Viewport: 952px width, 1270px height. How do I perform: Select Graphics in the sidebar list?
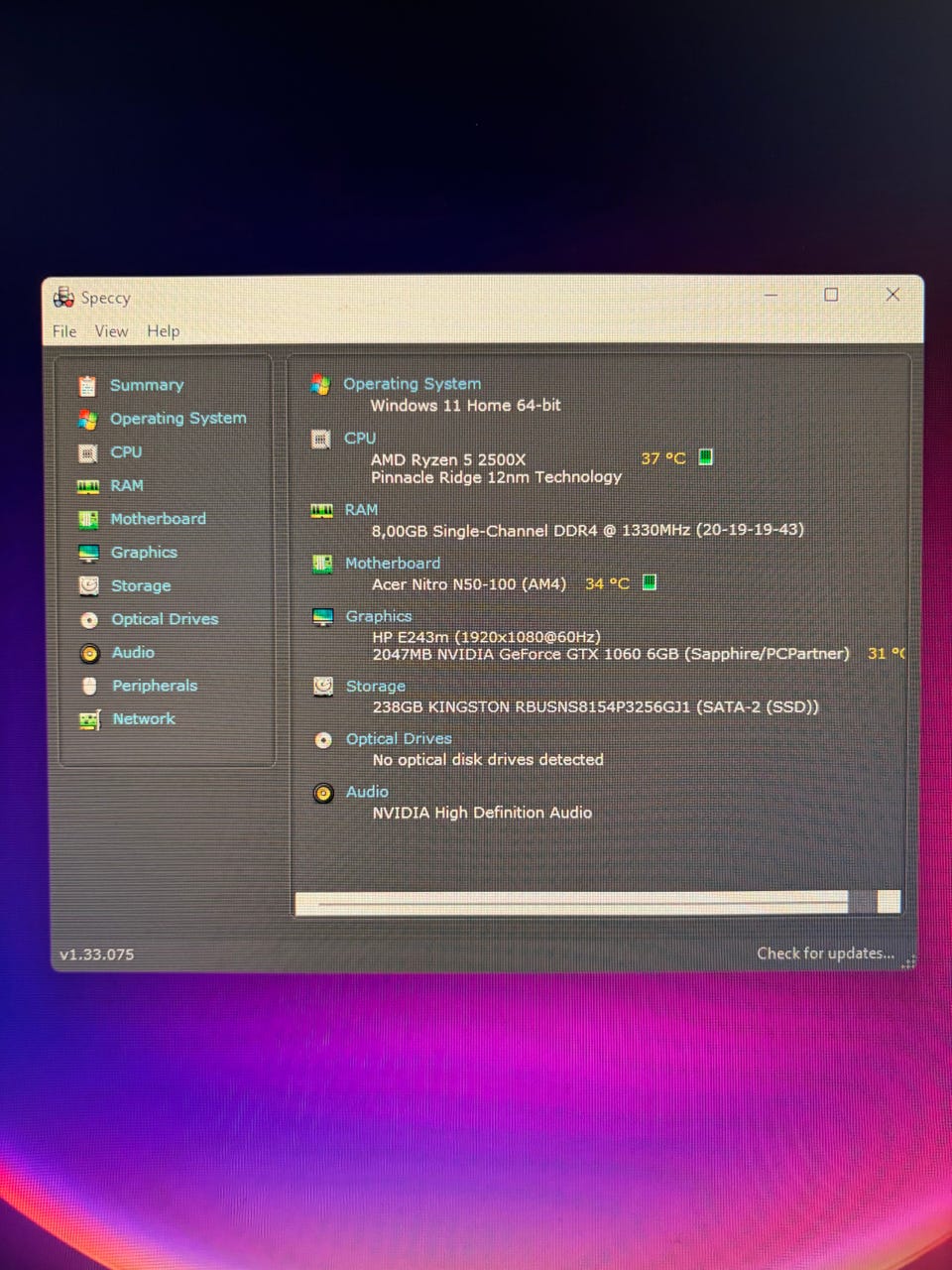click(x=144, y=553)
